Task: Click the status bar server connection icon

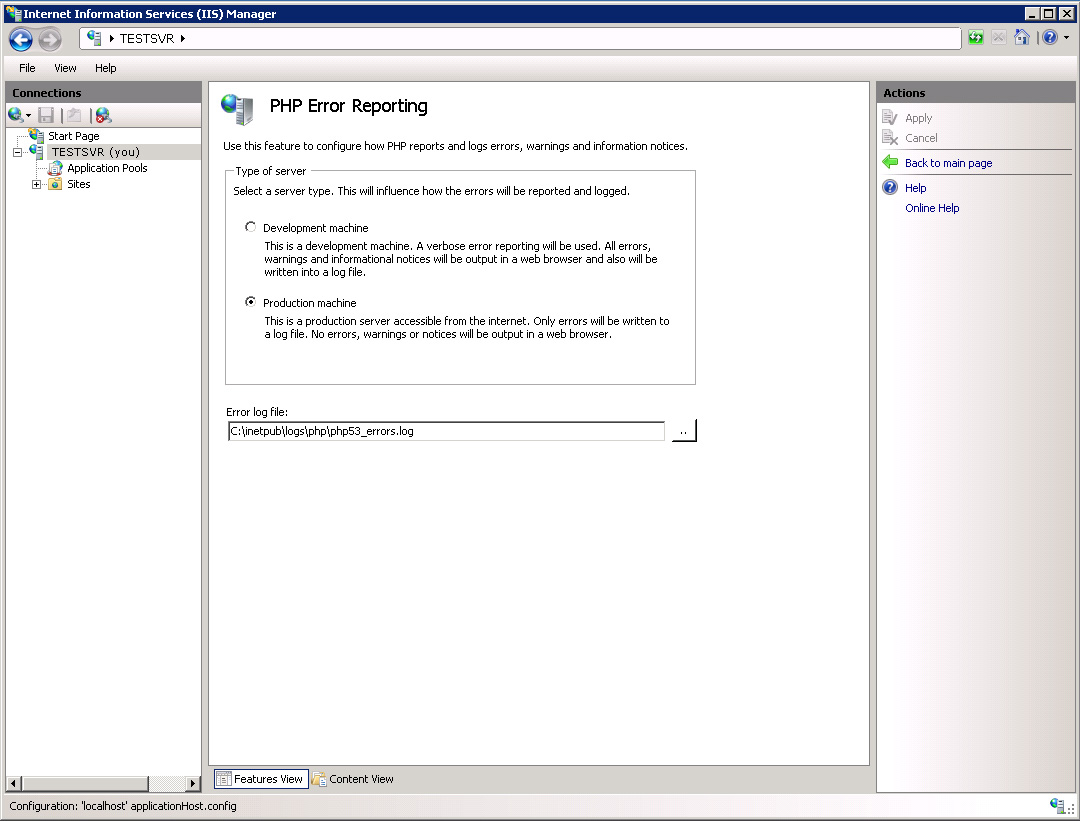Action: (x=1058, y=805)
